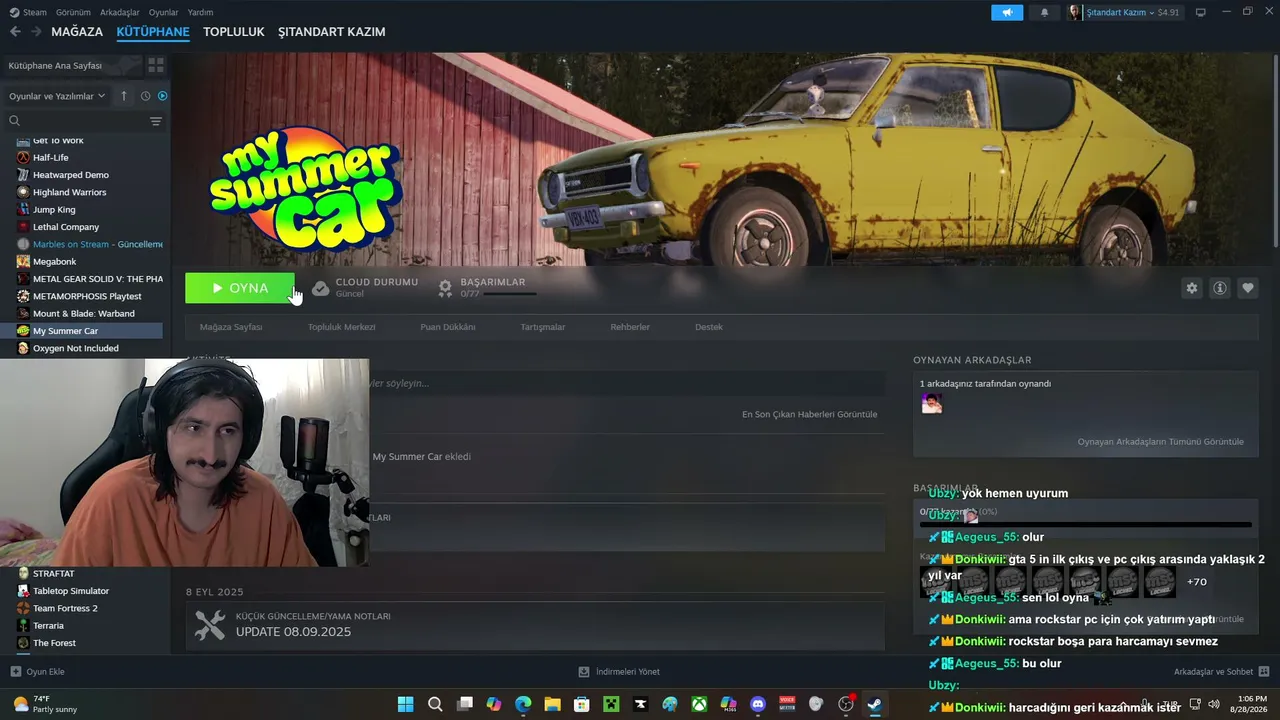Viewport: 1280px width, 720px height.
Task: Open the Rehberler link
Action: 630,327
